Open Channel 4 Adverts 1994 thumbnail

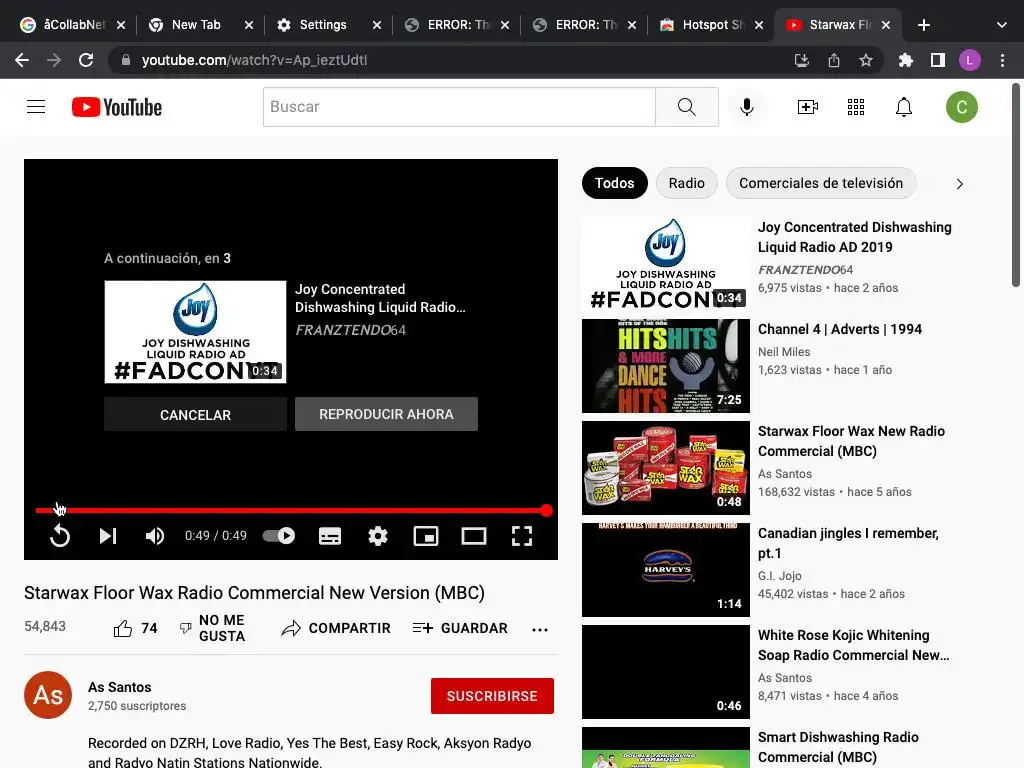(x=665, y=366)
